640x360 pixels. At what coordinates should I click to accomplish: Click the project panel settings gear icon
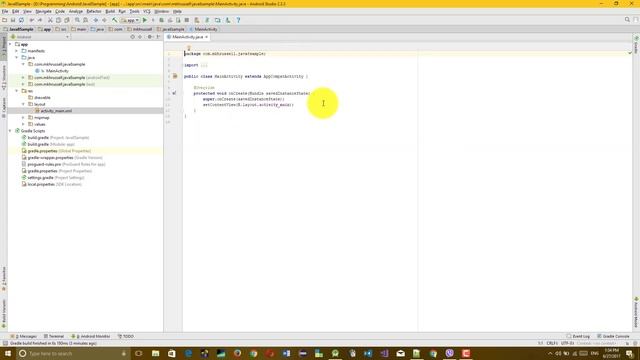pos(149,37)
